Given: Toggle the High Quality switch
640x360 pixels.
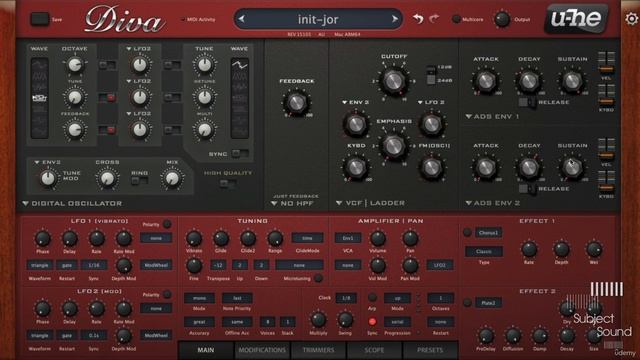Looking at the screenshot, I should 227,184.
